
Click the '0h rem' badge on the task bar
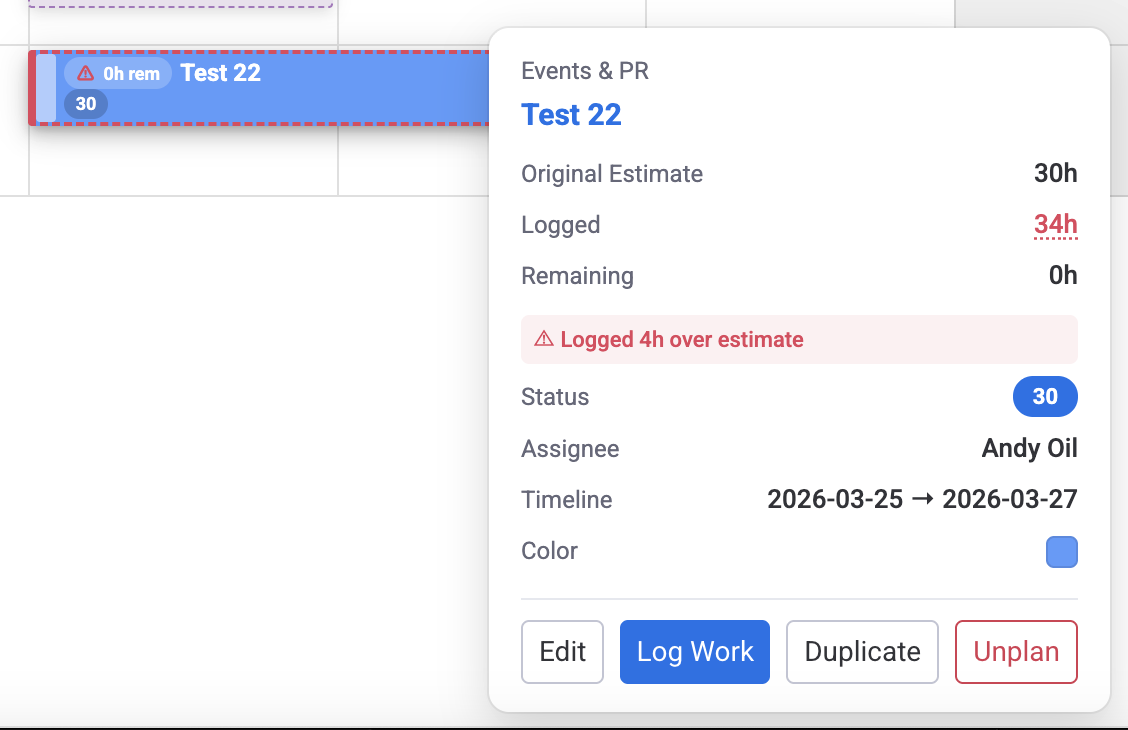pyautogui.click(x=118, y=72)
